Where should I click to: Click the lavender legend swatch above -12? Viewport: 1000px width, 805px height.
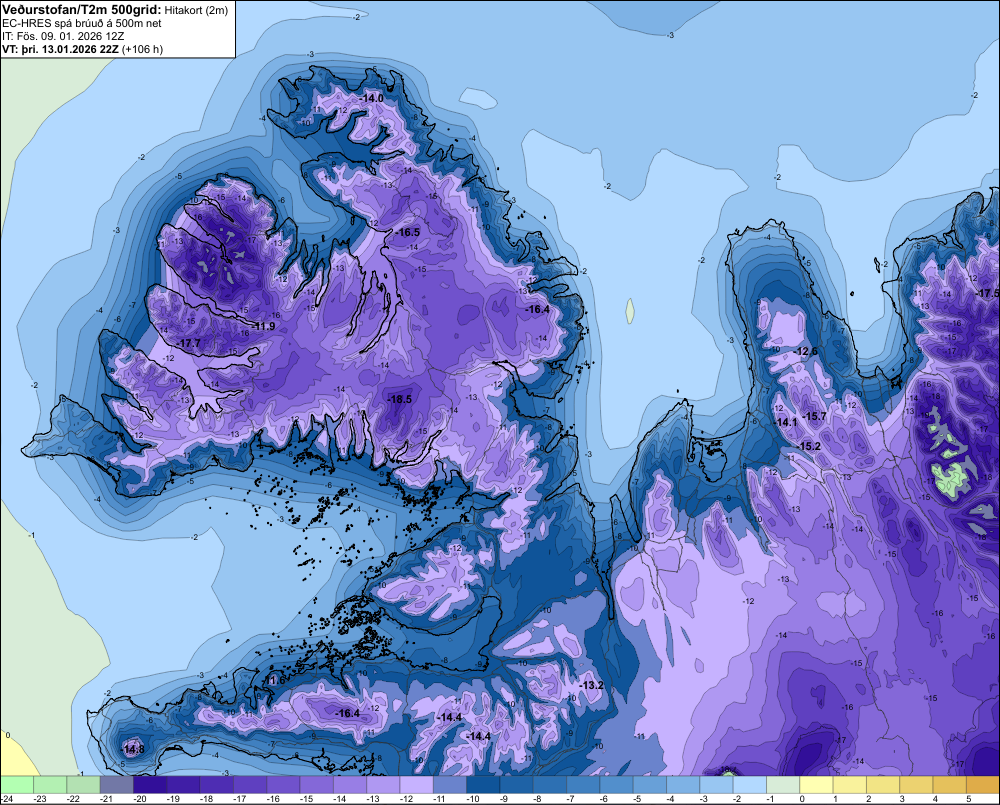pyautogui.click(x=416, y=784)
